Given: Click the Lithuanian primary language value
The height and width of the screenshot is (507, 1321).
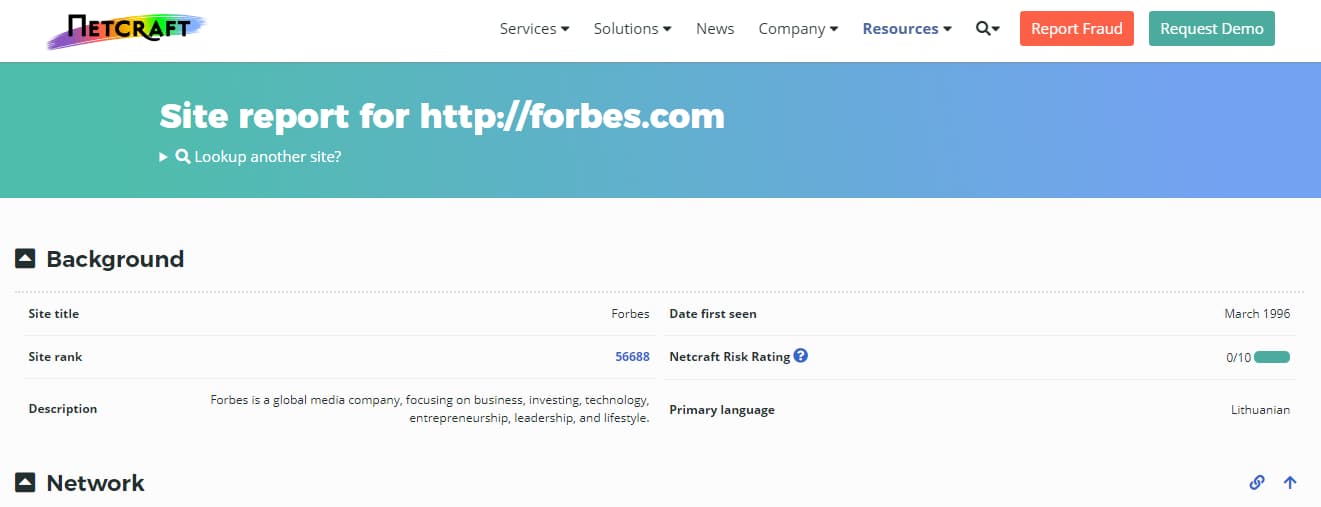Looking at the screenshot, I should click(1260, 409).
